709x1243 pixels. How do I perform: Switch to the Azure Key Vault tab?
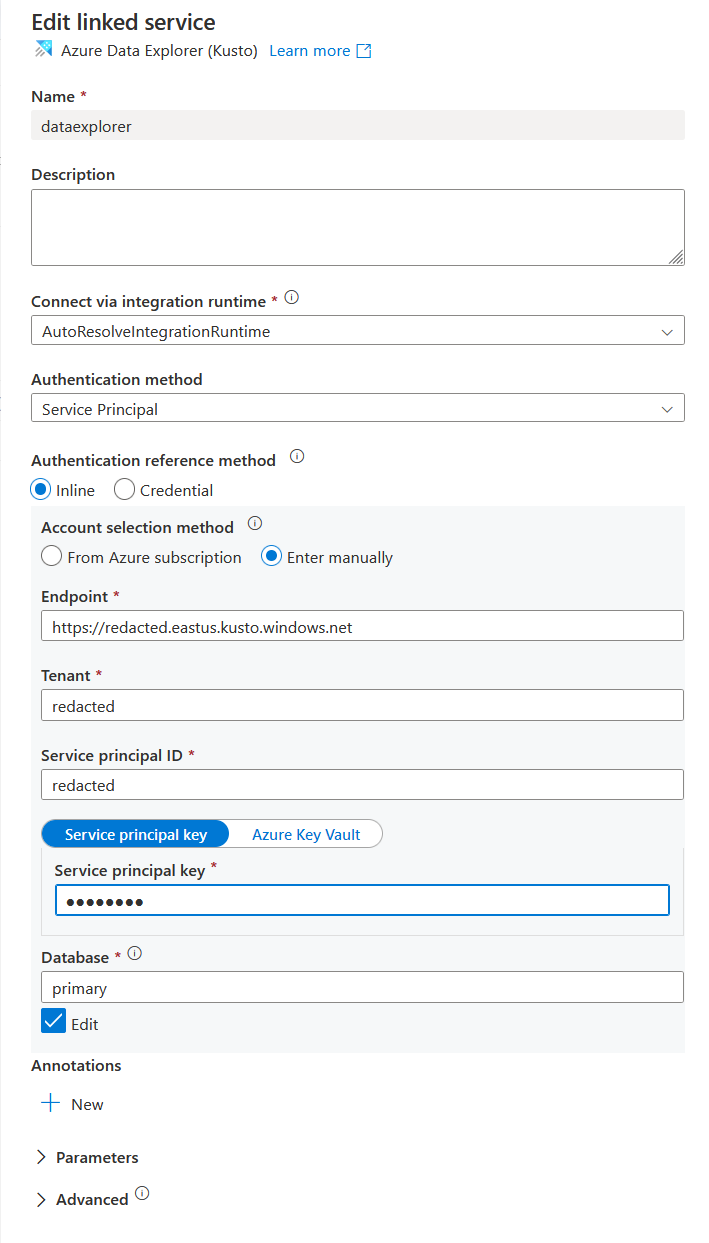306,834
